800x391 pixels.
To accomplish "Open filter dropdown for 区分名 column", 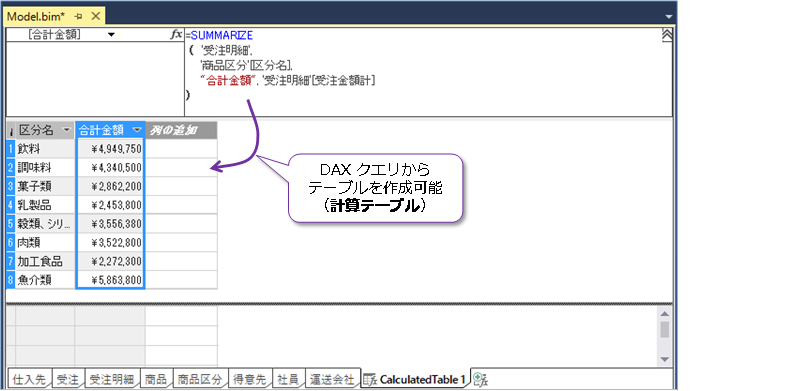I will point(66,130).
